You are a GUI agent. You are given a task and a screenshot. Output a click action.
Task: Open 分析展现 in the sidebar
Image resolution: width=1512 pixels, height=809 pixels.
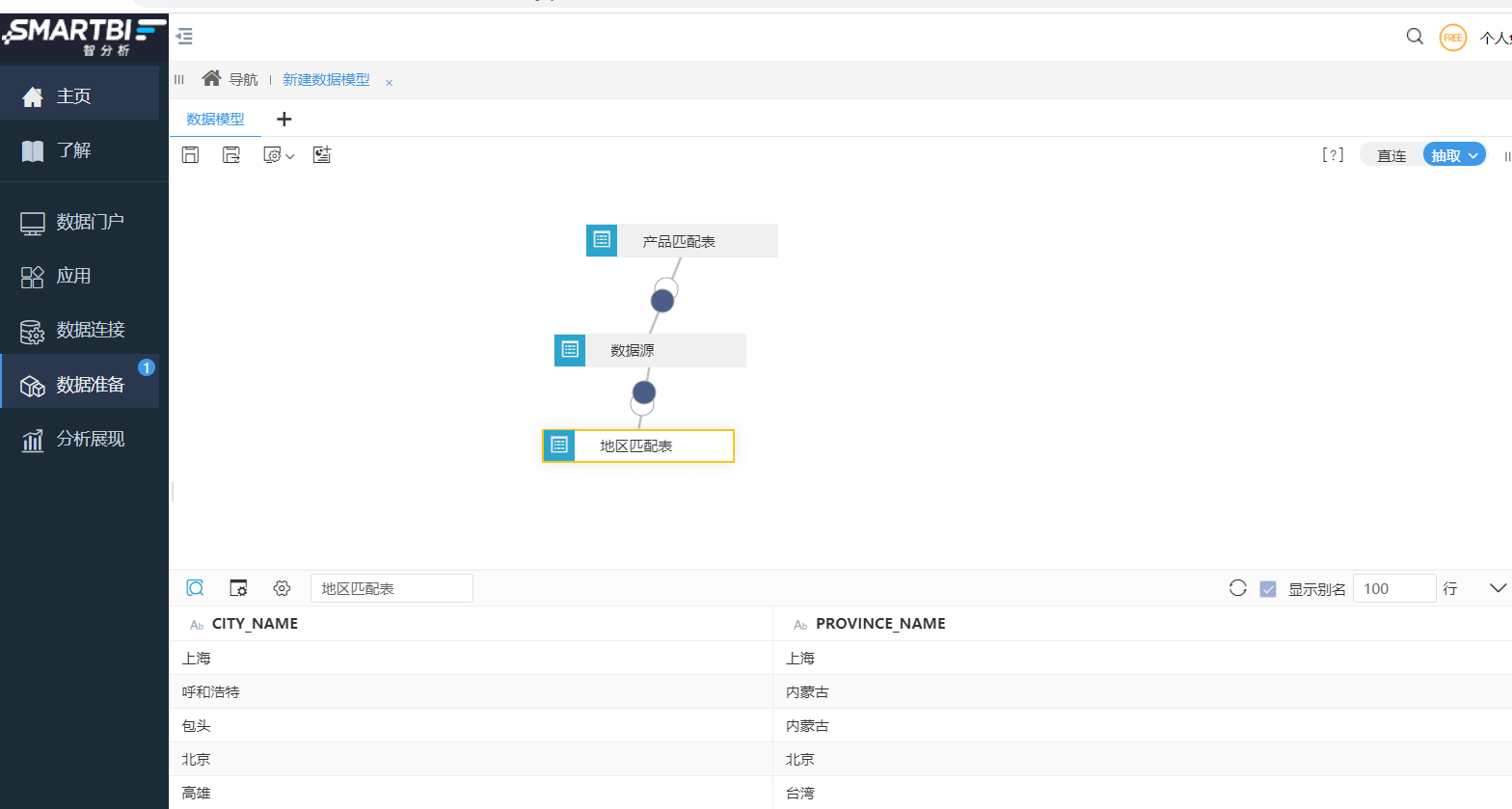90,439
